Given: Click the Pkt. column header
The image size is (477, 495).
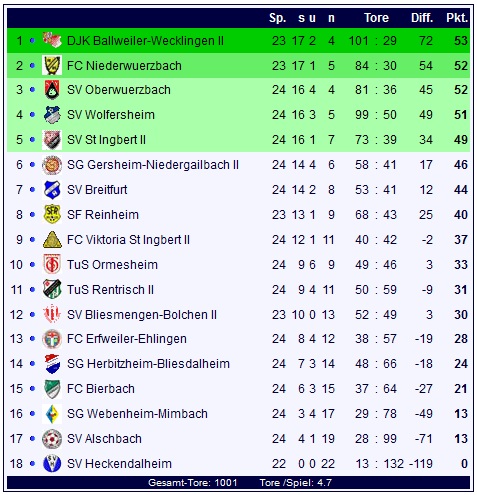Looking at the screenshot, I should click(457, 18).
